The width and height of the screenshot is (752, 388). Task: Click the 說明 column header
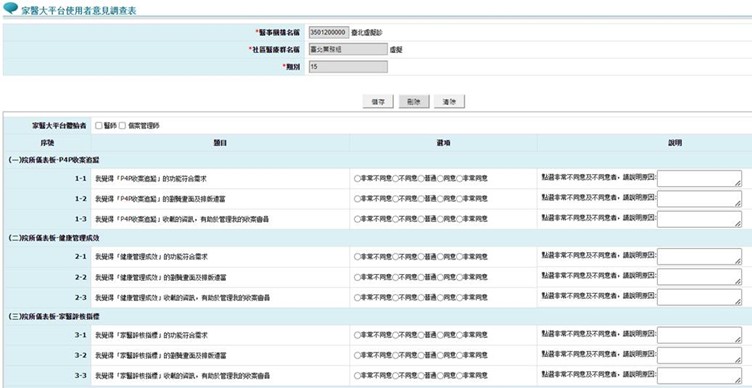tap(675, 143)
